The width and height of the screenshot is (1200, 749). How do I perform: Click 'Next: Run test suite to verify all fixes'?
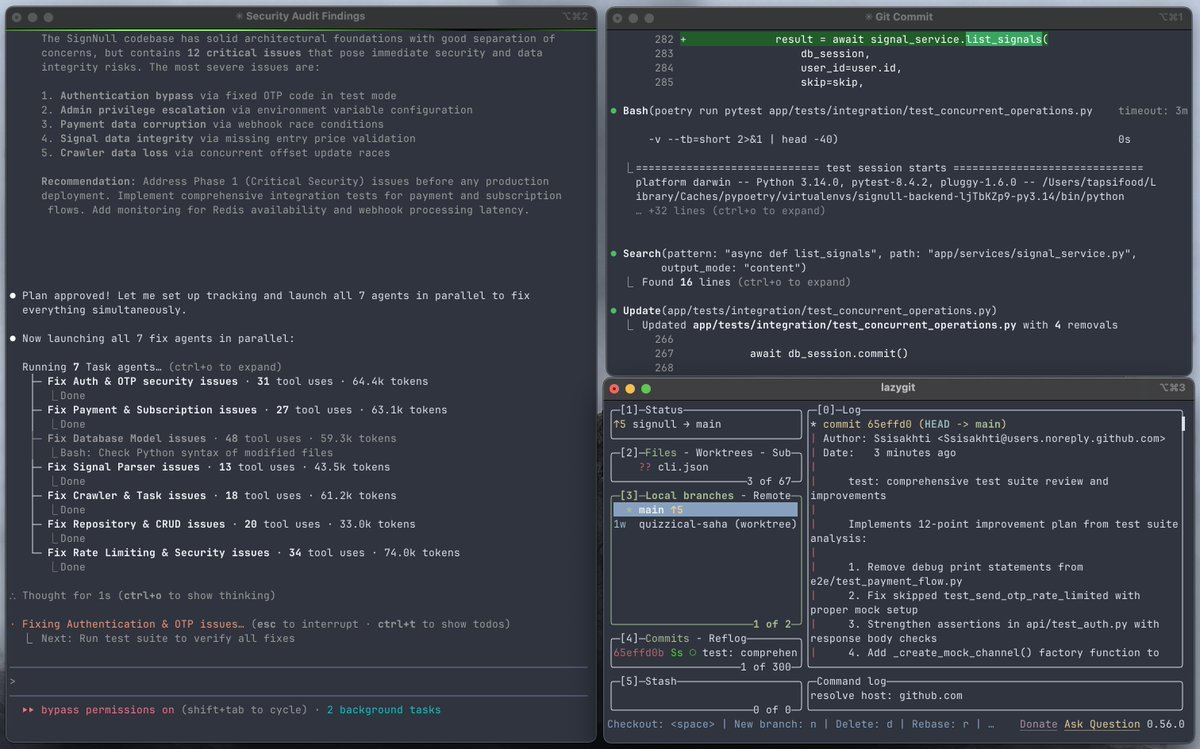point(168,638)
